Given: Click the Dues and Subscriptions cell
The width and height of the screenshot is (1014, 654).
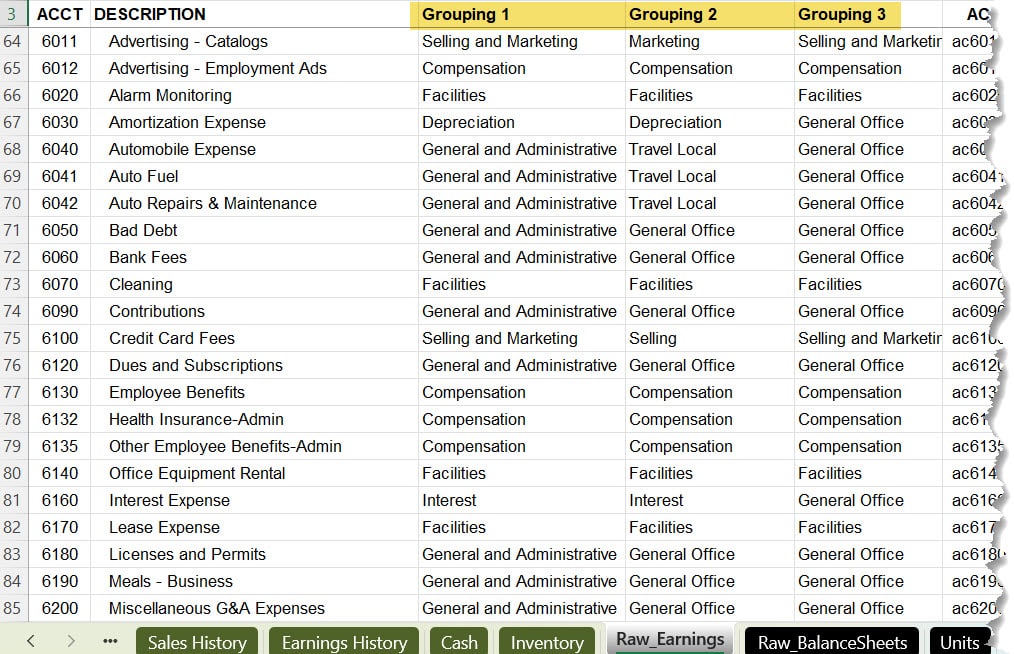Looking at the screenshot, I should [254, 365].
